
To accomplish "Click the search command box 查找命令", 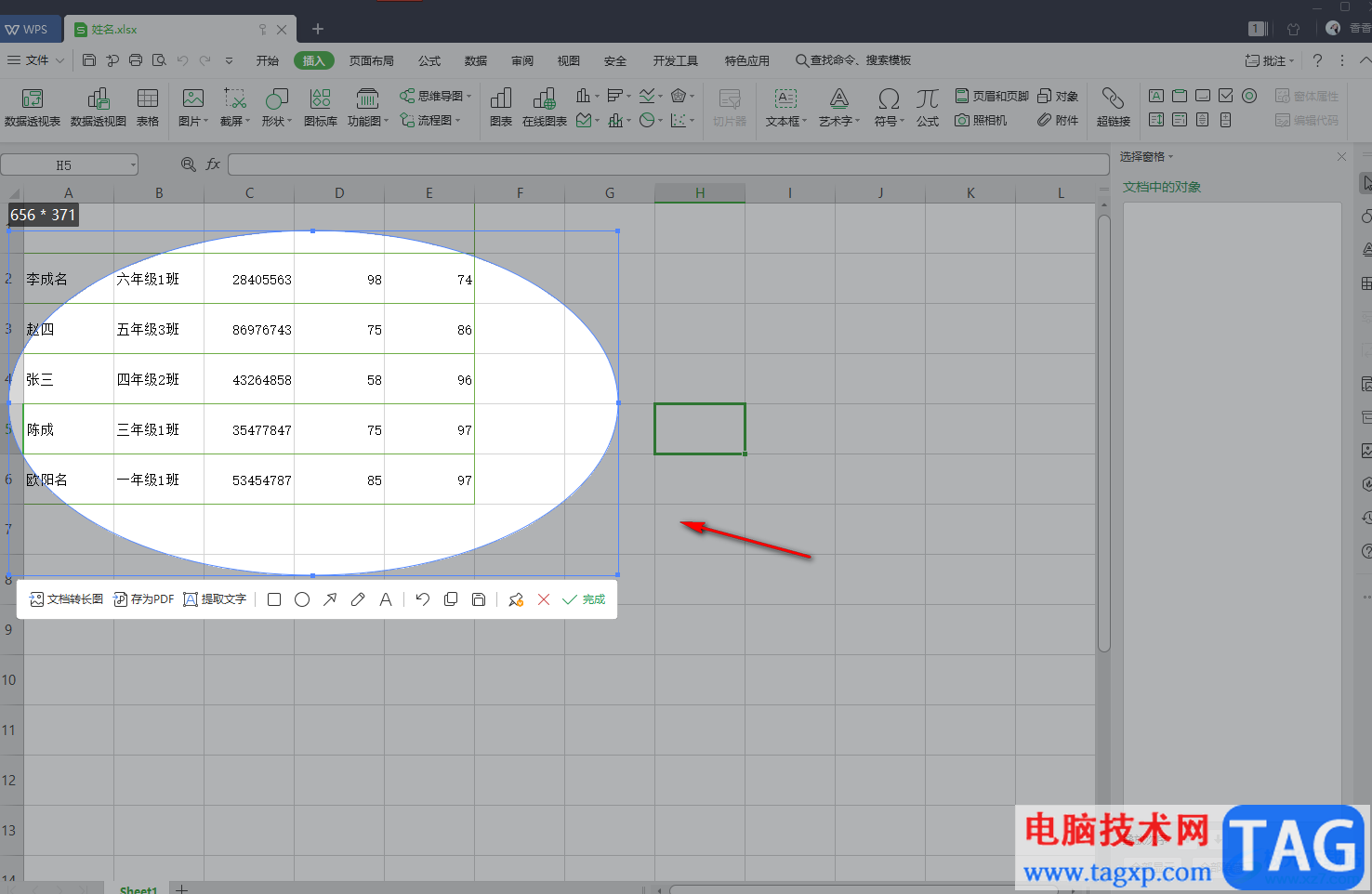I will point(853,60).
